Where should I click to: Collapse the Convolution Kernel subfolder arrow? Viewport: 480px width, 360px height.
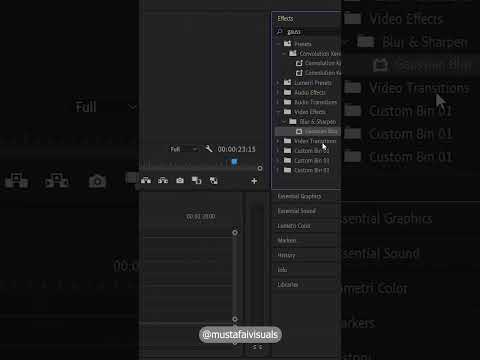[x=284, y=54]
